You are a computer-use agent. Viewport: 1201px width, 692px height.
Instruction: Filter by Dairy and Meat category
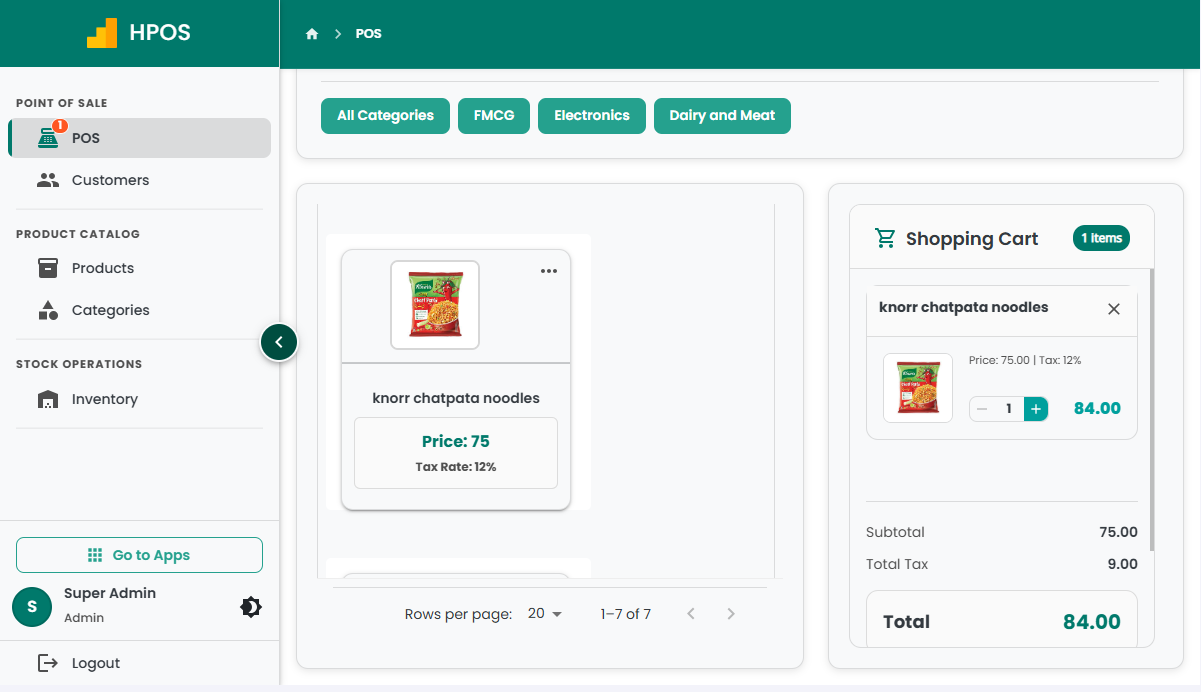(x=722, y=116)
